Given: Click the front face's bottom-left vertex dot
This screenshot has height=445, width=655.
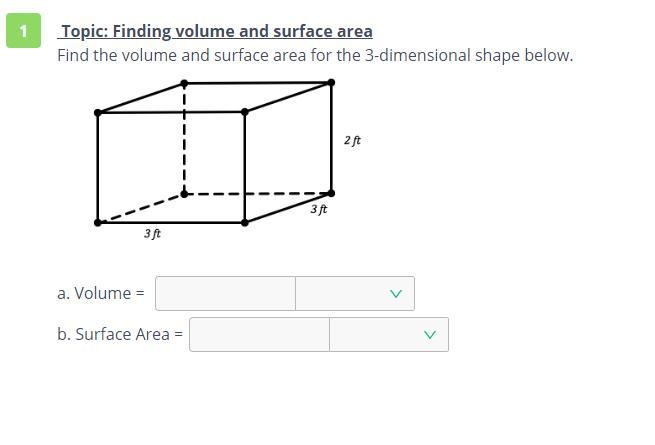Looking at the screenshot, I should [x=98, y=222].
